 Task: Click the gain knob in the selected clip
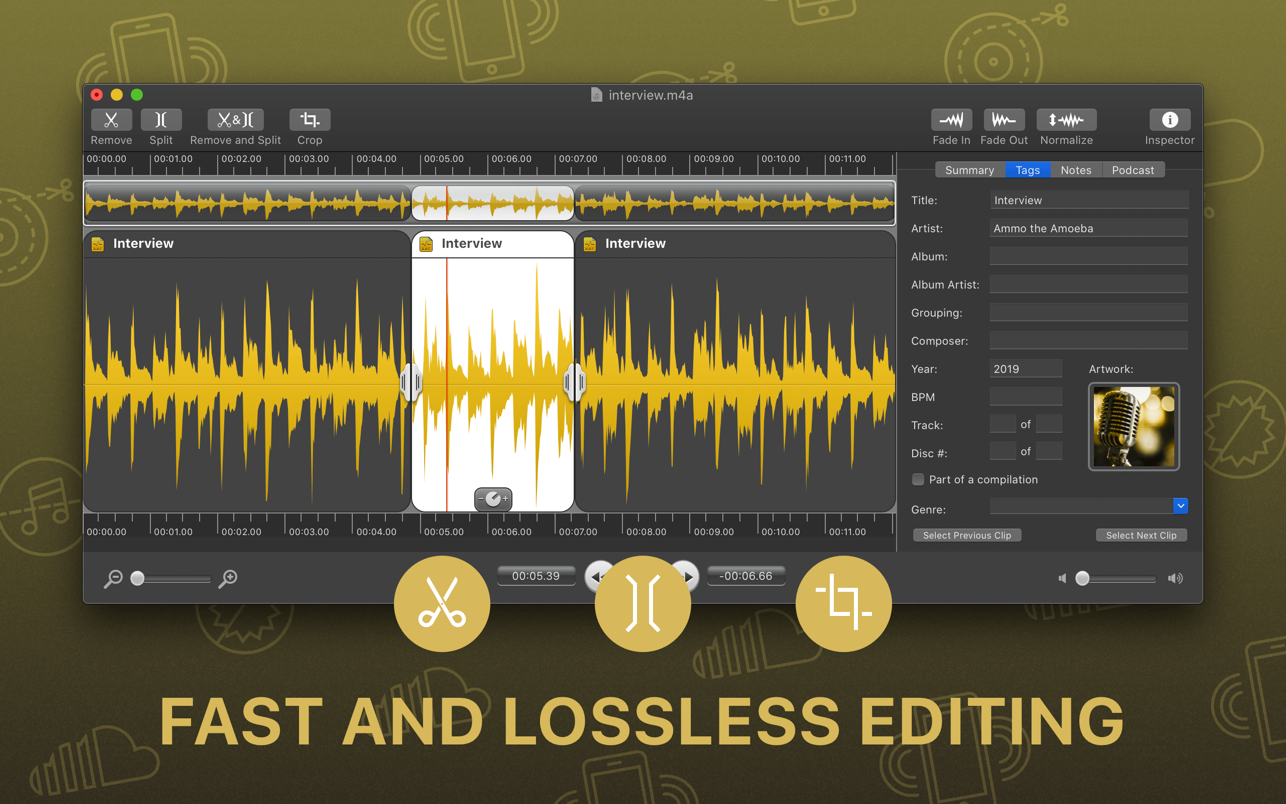pos(493,498)
